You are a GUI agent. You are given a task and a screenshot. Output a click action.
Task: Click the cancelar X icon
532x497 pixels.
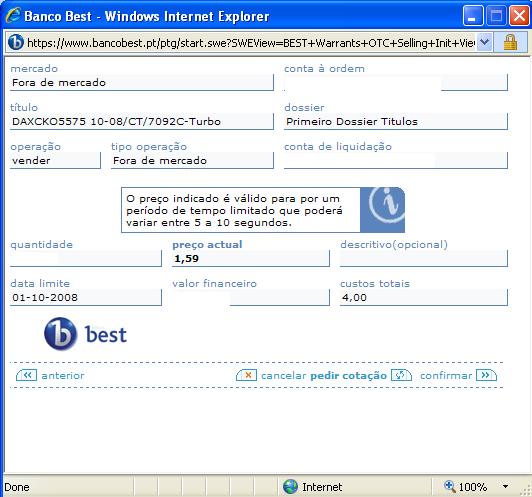coord(247,375)
